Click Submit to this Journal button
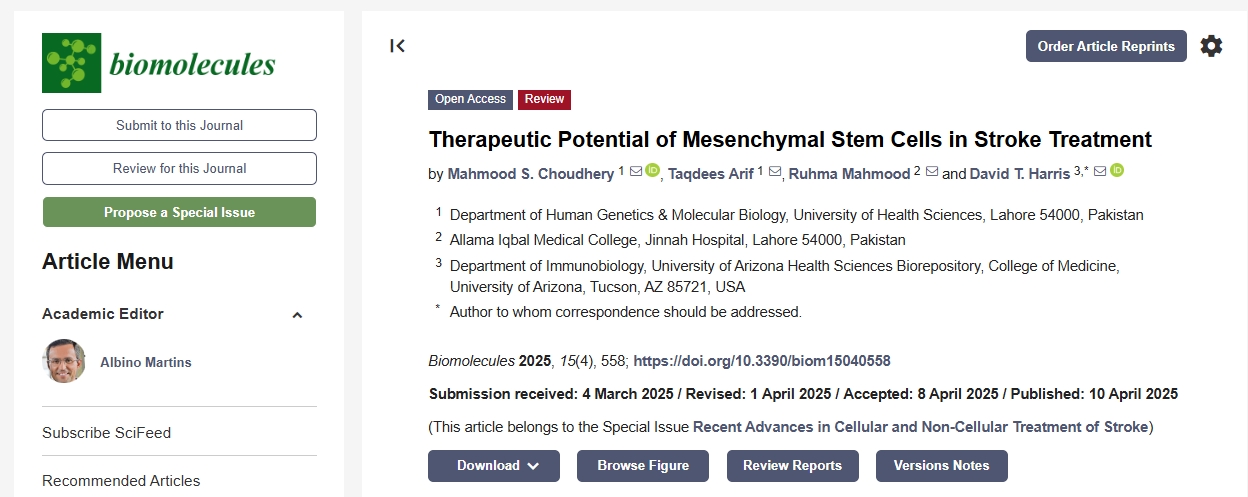This screenshot has width=1248, height=497. pyautogui.click(x=179, y=125)
